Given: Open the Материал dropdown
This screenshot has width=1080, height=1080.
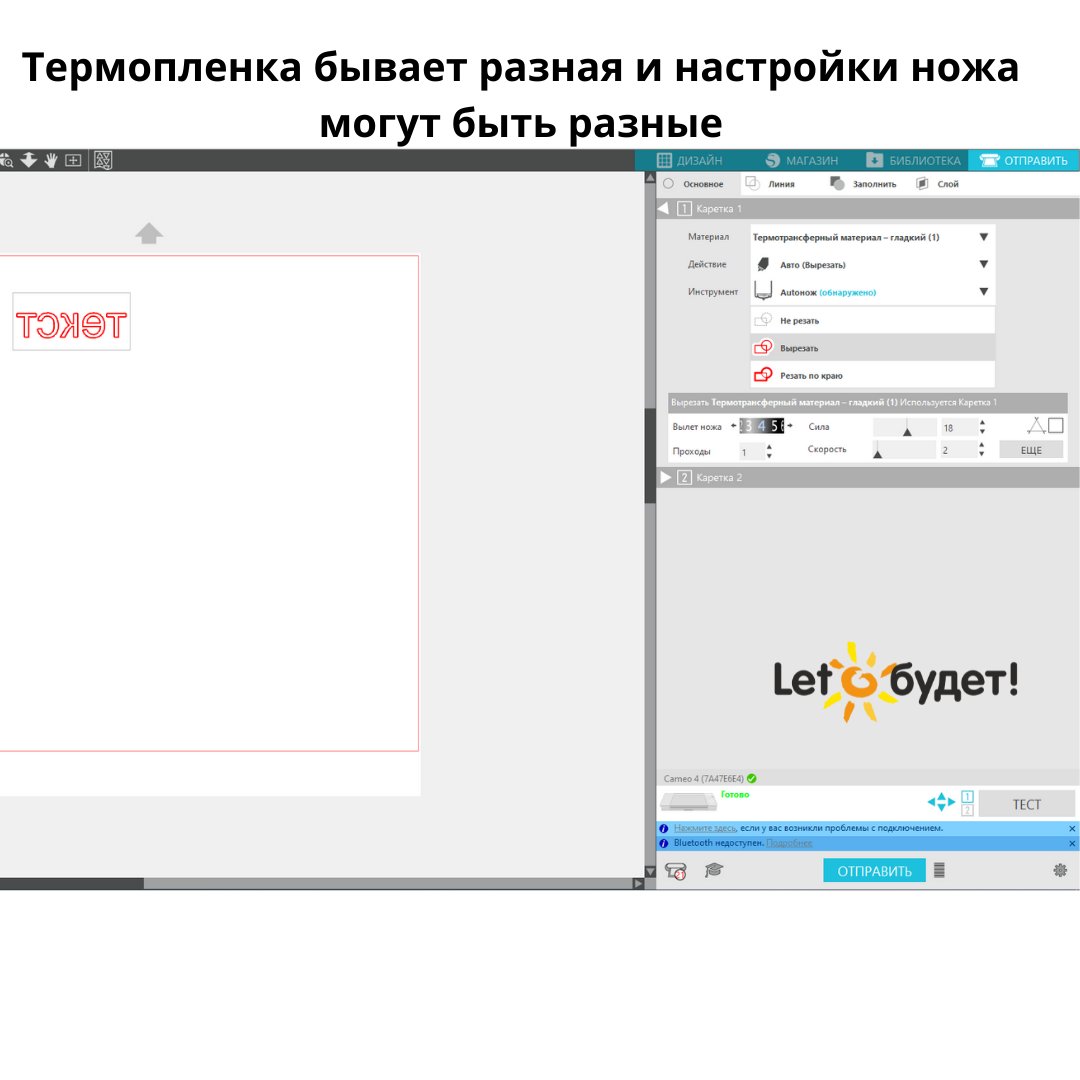Looking at the screenshot, I should tap(872, 237).
